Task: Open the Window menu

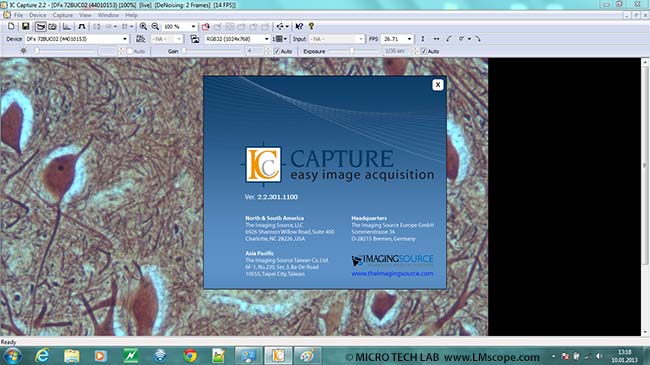Action: [108, 15]
